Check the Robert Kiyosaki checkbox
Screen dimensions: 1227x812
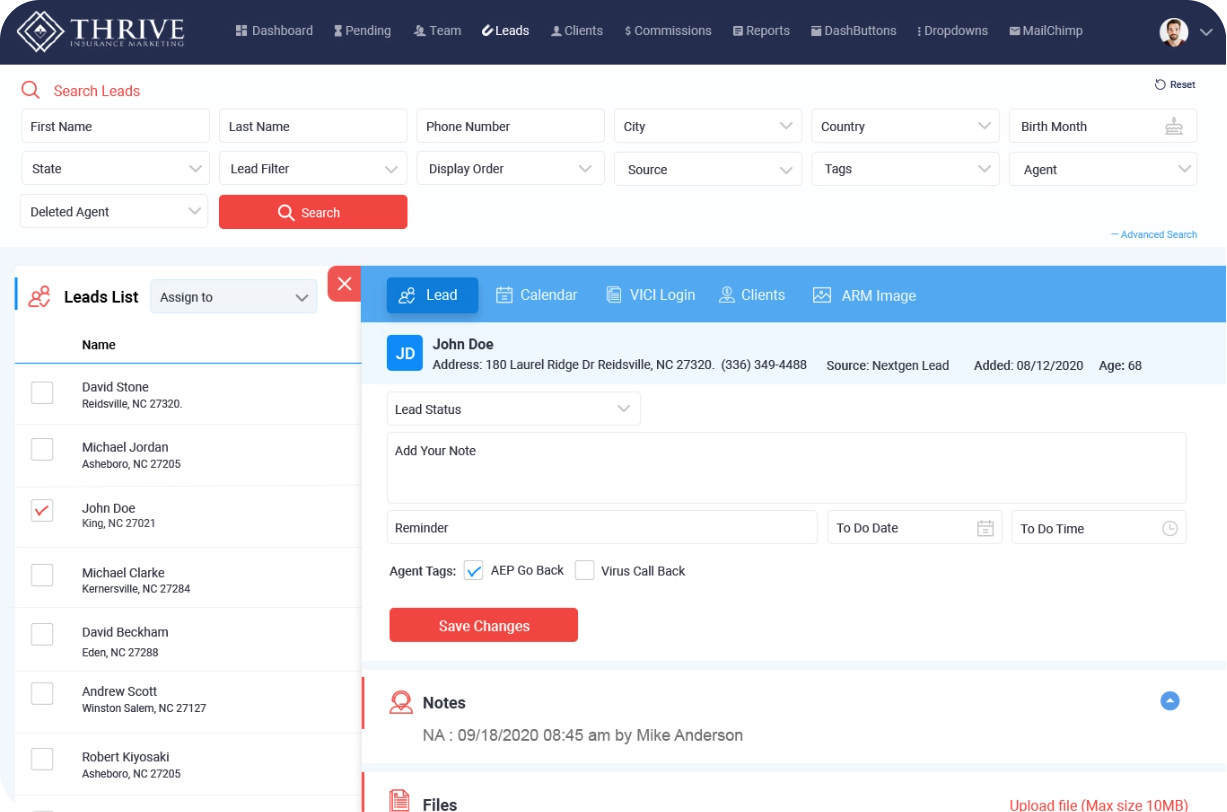pyautogui.click(x=42, y=759)
